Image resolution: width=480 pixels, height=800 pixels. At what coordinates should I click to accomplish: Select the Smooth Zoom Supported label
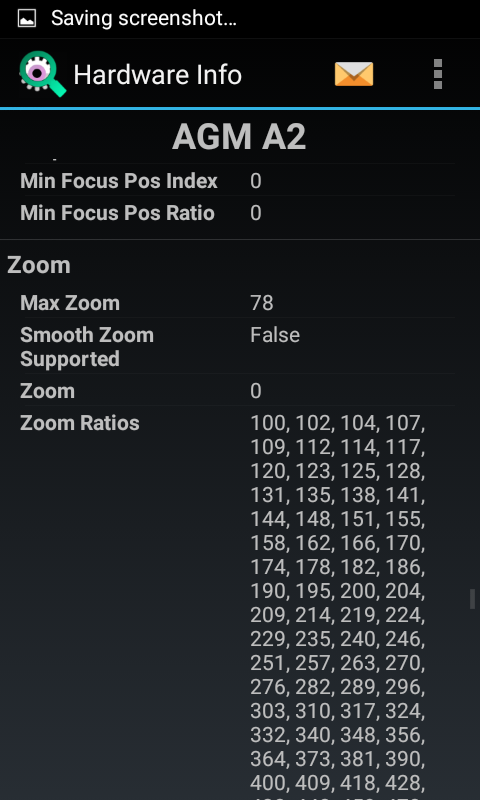click(x=87, y=346)
